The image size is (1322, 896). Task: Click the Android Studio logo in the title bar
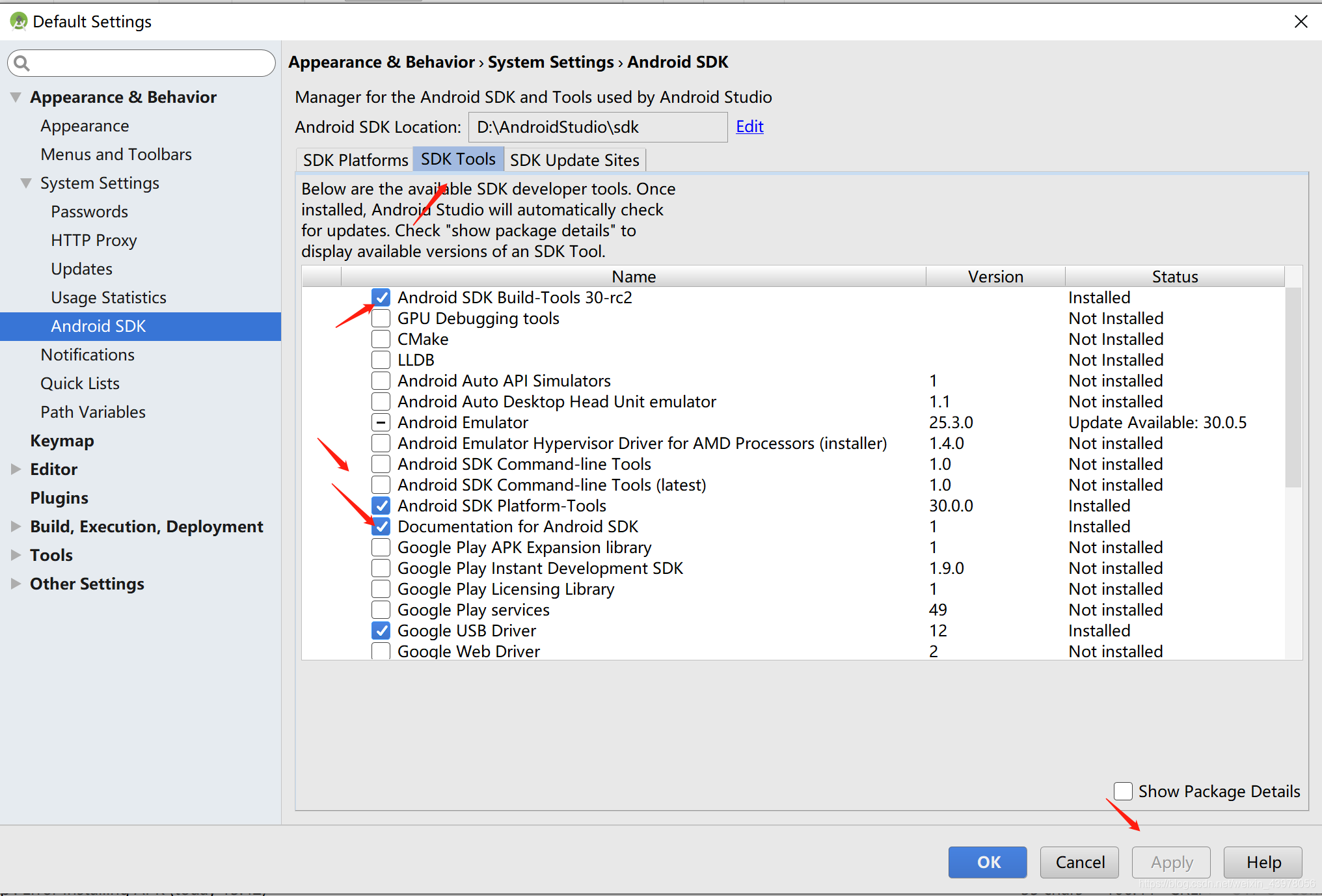(x=18, y=20)
